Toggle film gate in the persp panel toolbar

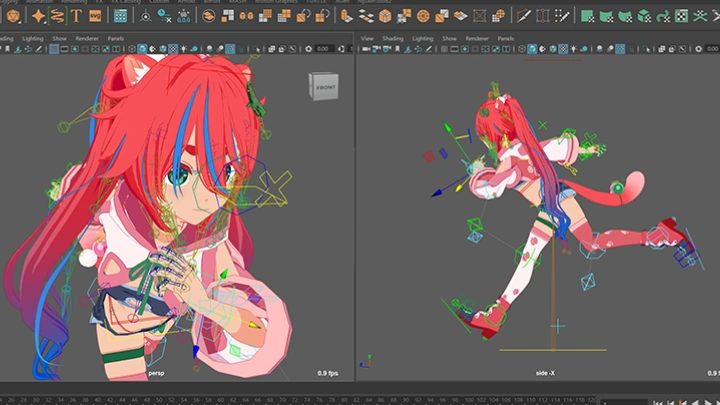pos(64,49)
